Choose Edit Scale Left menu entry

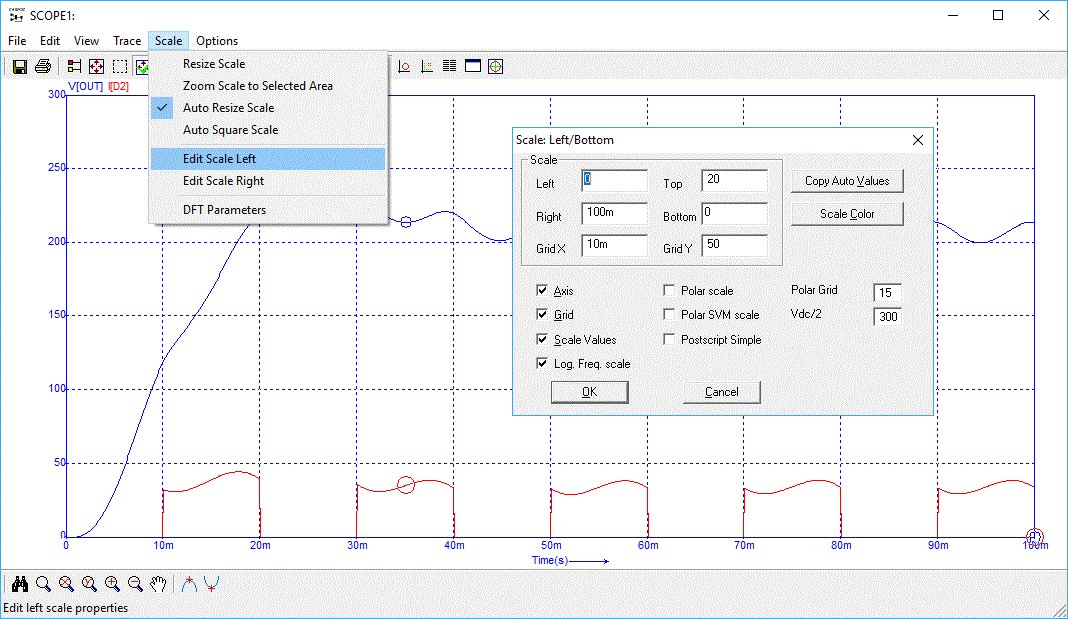tap(268, 159)
